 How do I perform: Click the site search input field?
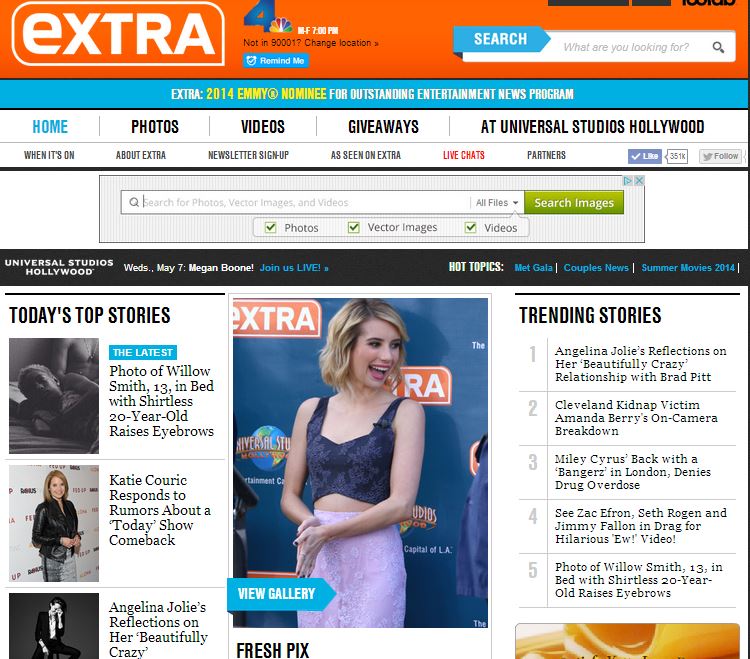[x=630, y=47]
